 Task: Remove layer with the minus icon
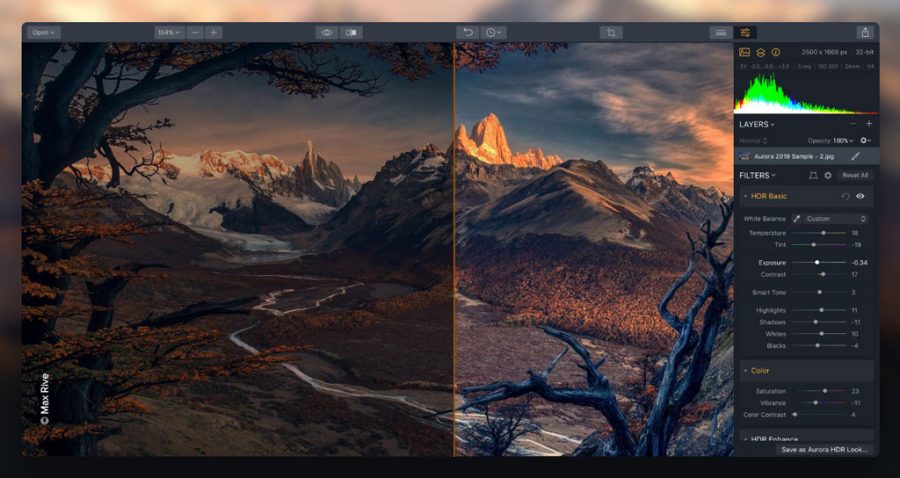[853, 124]
